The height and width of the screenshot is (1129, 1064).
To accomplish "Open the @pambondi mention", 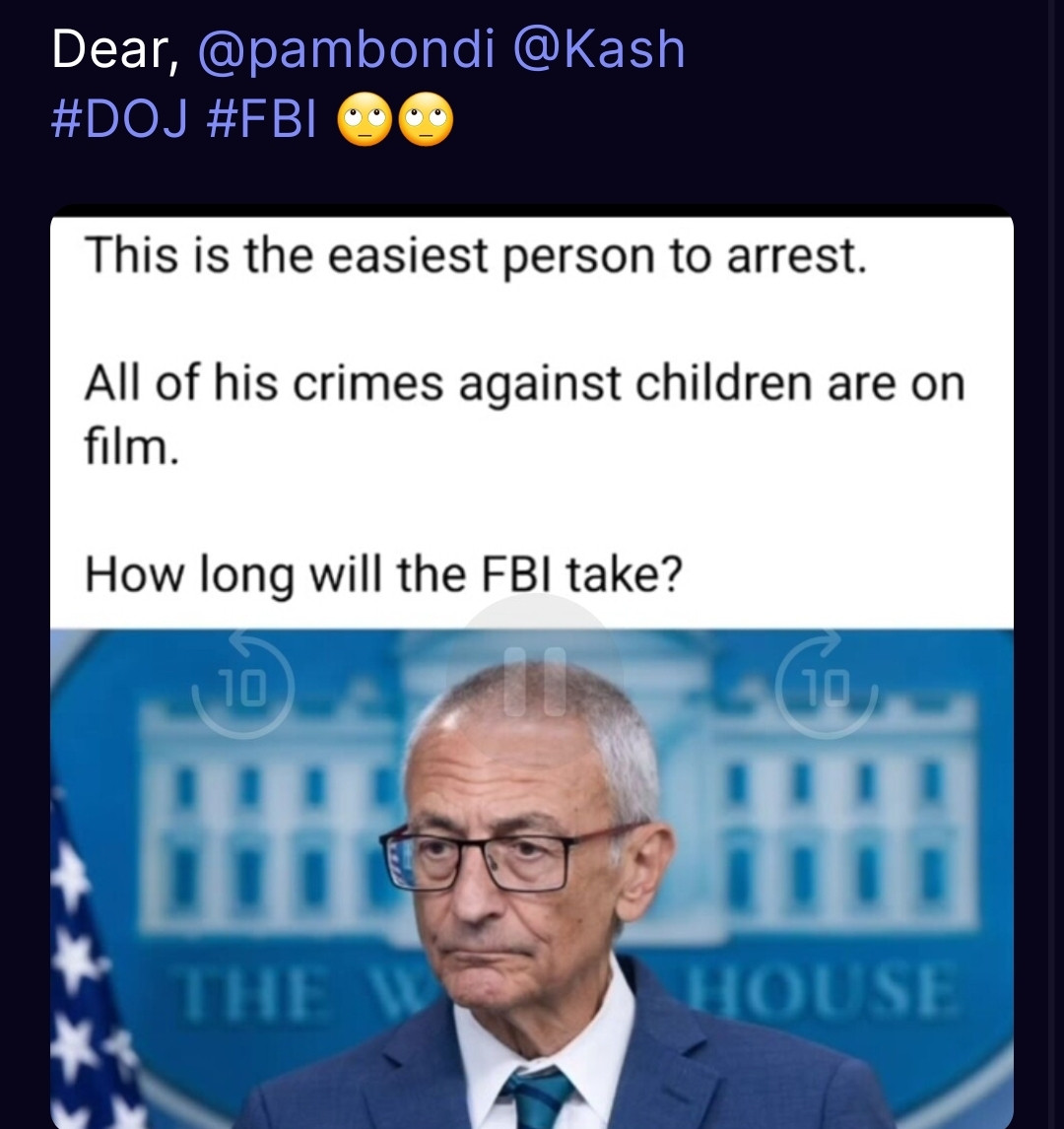I will (345, 49).
